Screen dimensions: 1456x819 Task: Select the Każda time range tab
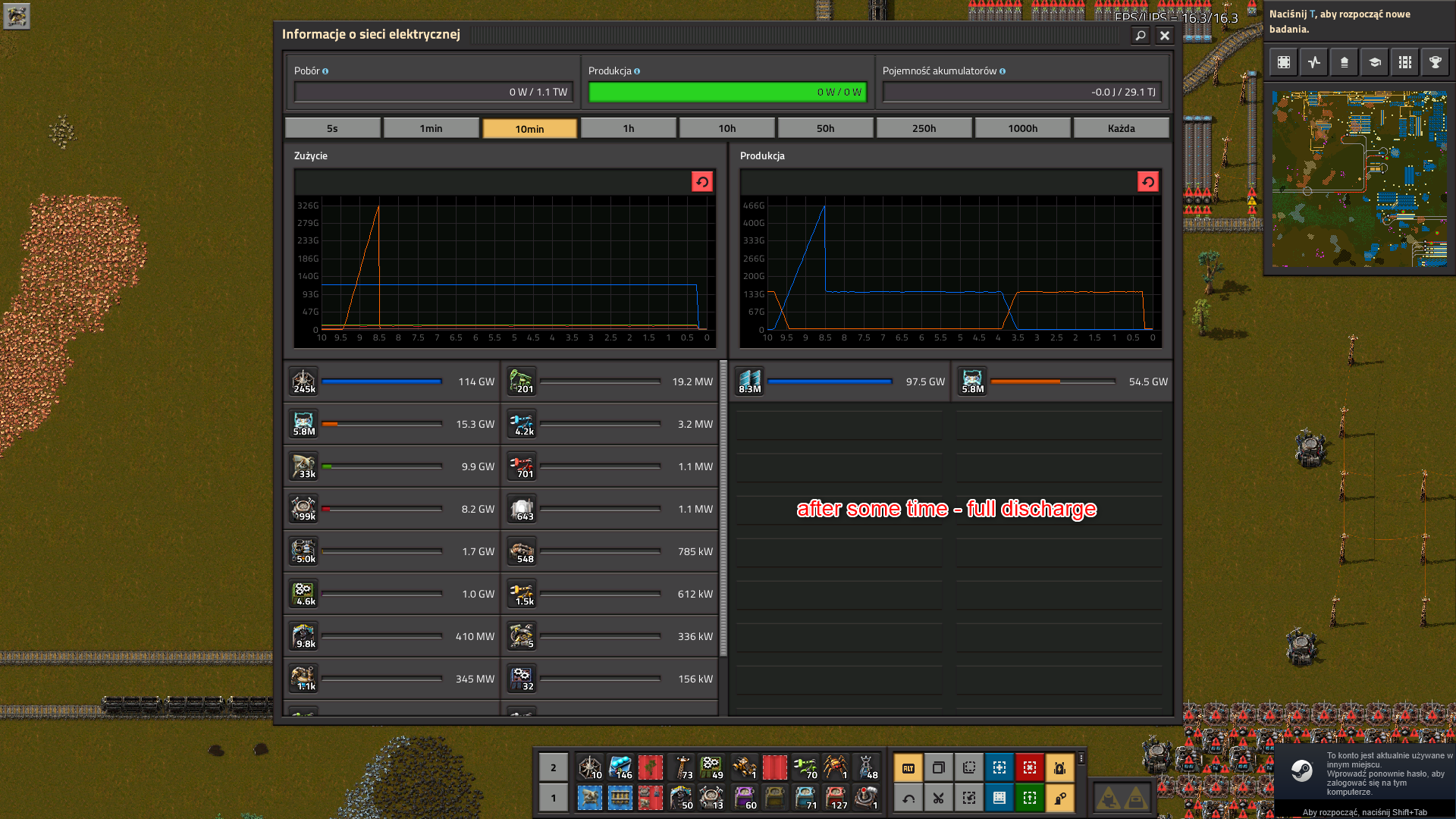tap(1121, 128)
